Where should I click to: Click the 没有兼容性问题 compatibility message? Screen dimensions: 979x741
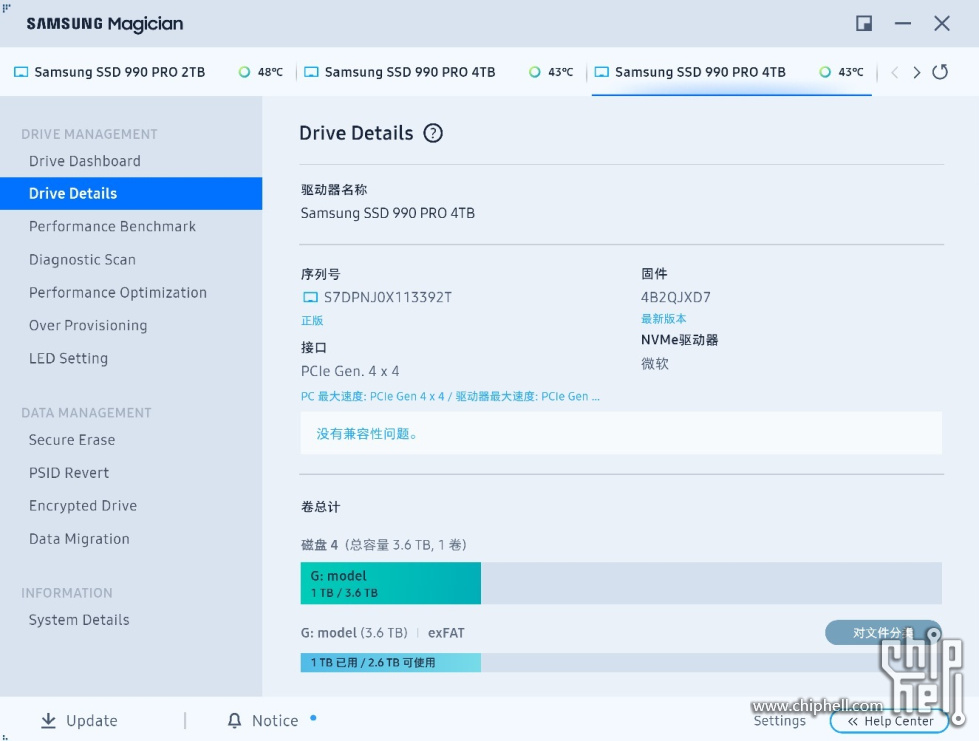pyautogui.click(x=621, y=433)
